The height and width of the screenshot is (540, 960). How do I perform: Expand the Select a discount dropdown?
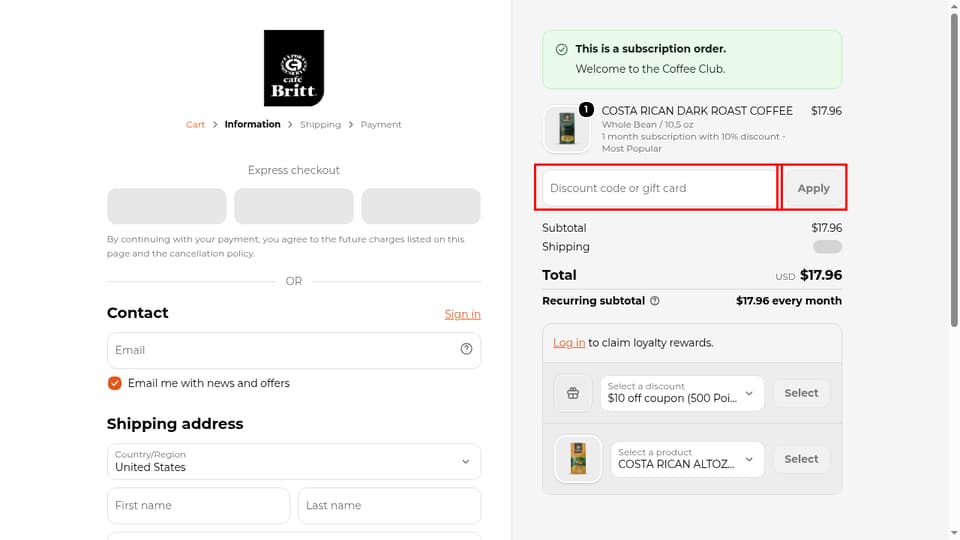(x=682, y=393)
